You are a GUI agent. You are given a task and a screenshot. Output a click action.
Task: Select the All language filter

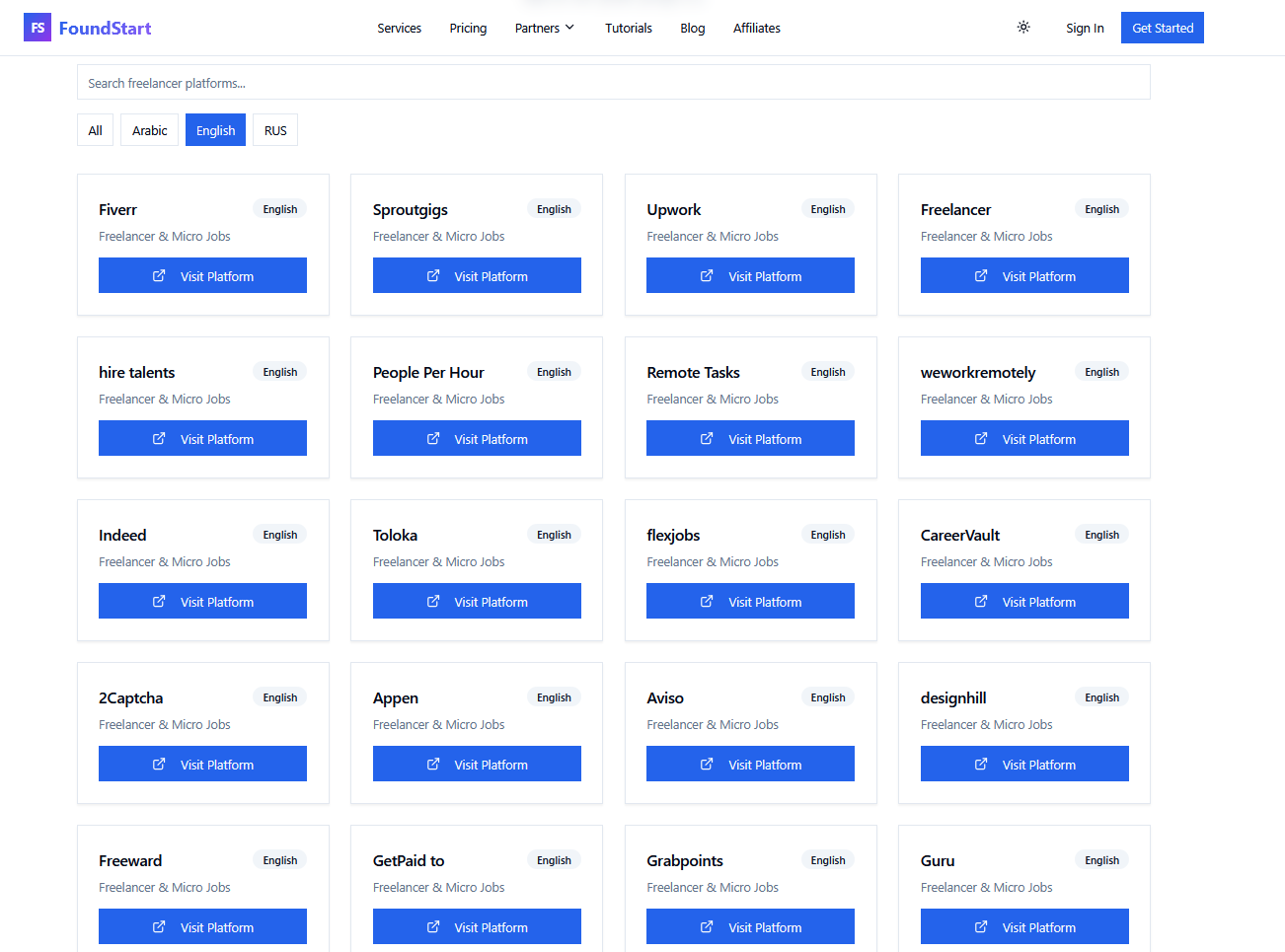(x=95, y=130)
